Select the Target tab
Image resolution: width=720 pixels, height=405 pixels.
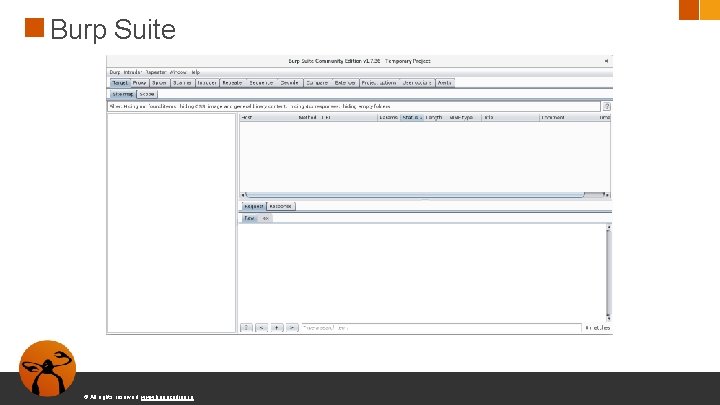[120, 83]
